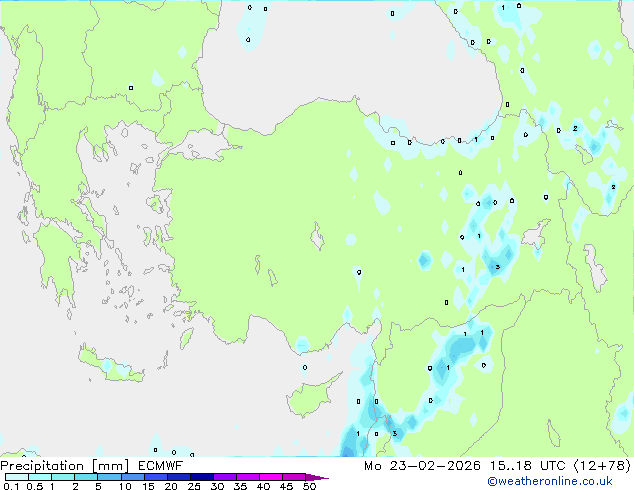The image size is (634, 490).
Task: Click the '35' legend scale label
Action: tap(240, 486)
